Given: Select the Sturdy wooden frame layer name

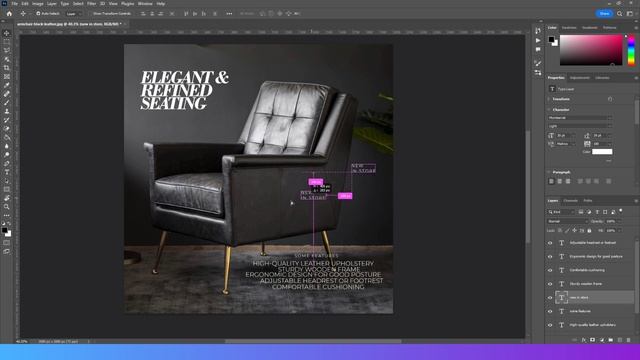Looking at the screenshot, I should coord(586,284).
